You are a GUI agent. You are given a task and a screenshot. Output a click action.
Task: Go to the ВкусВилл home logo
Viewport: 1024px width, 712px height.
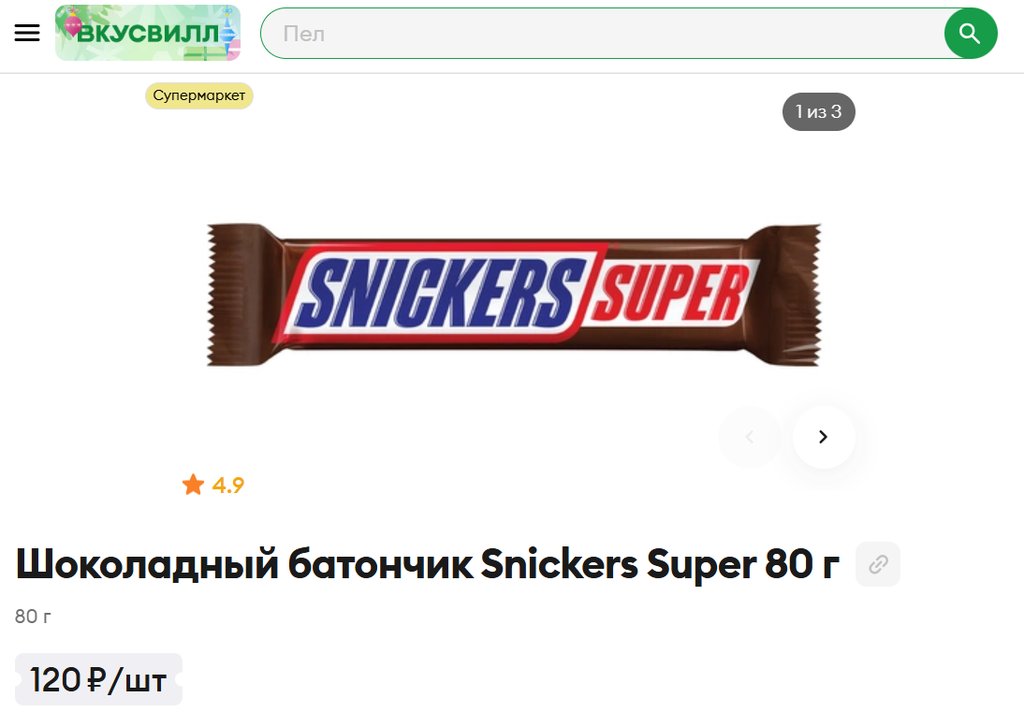click(148, 33)
